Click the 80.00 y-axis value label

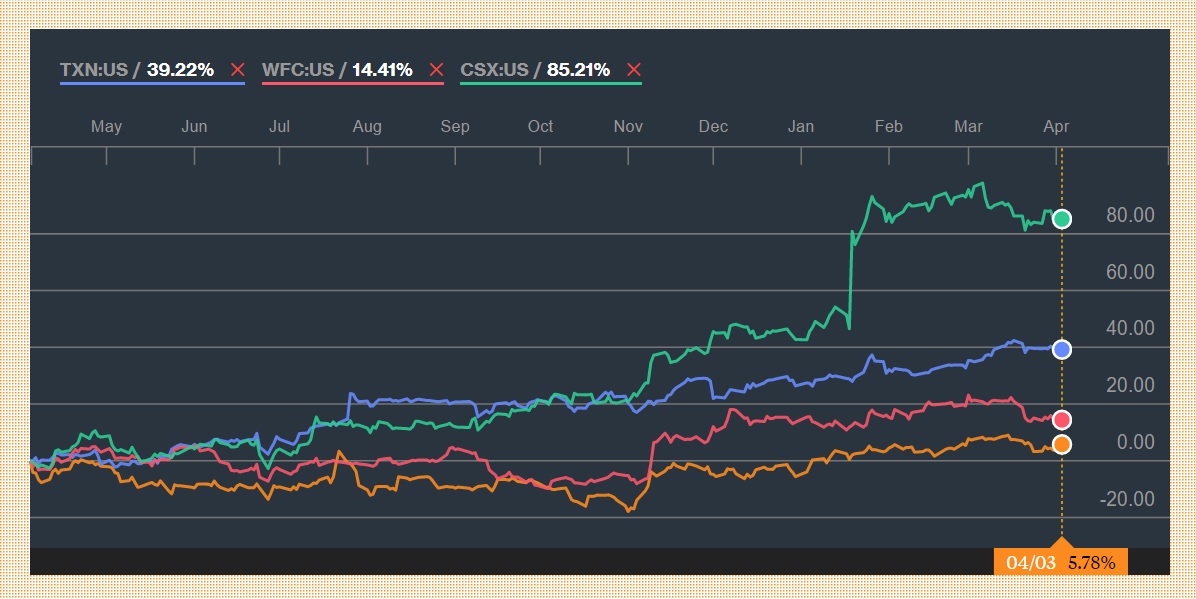click(1130, 215)
